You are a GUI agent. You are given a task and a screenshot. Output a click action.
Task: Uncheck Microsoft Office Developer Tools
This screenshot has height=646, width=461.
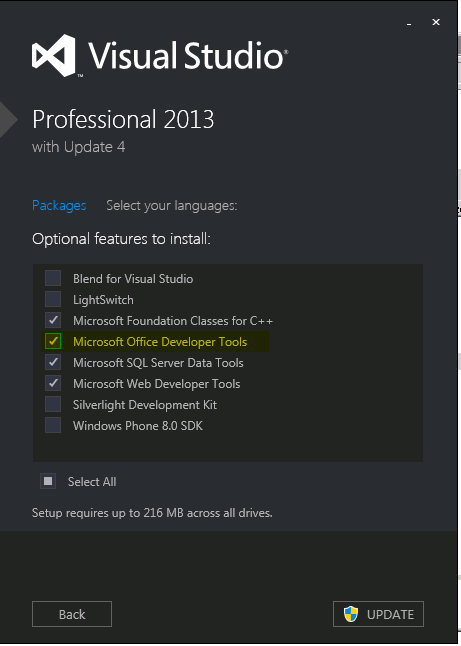click(53, 341)
